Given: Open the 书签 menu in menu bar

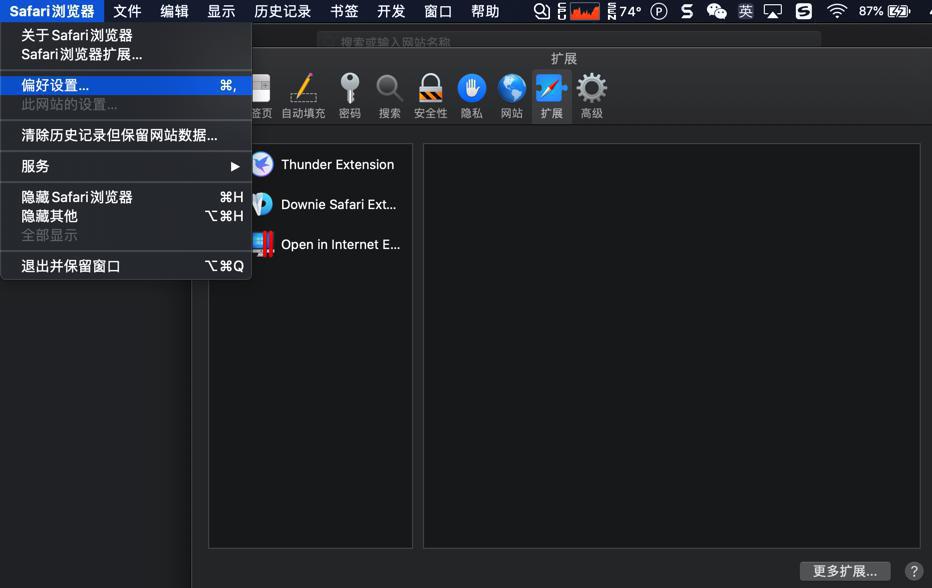Looking at the screenshot, I should click(x=344, y=11).
